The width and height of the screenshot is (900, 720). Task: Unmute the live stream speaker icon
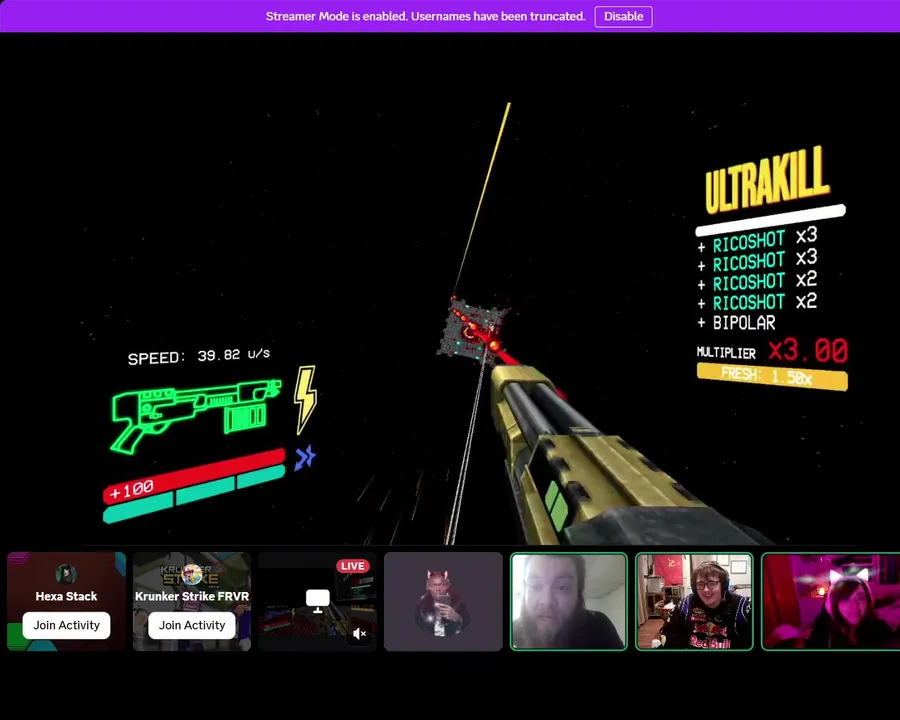click(360, 633)
